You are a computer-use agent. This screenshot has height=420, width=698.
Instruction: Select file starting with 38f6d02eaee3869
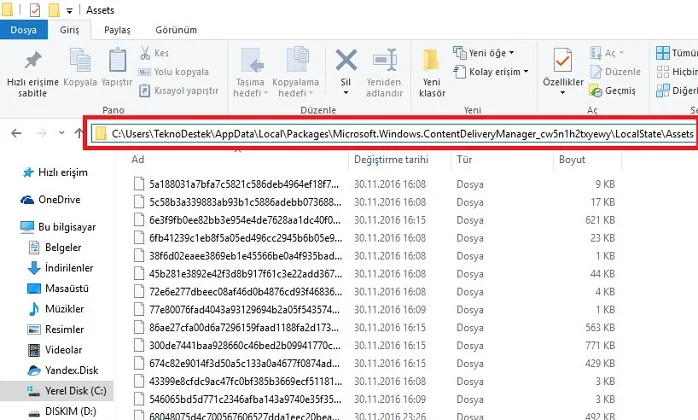click(237, 256)
